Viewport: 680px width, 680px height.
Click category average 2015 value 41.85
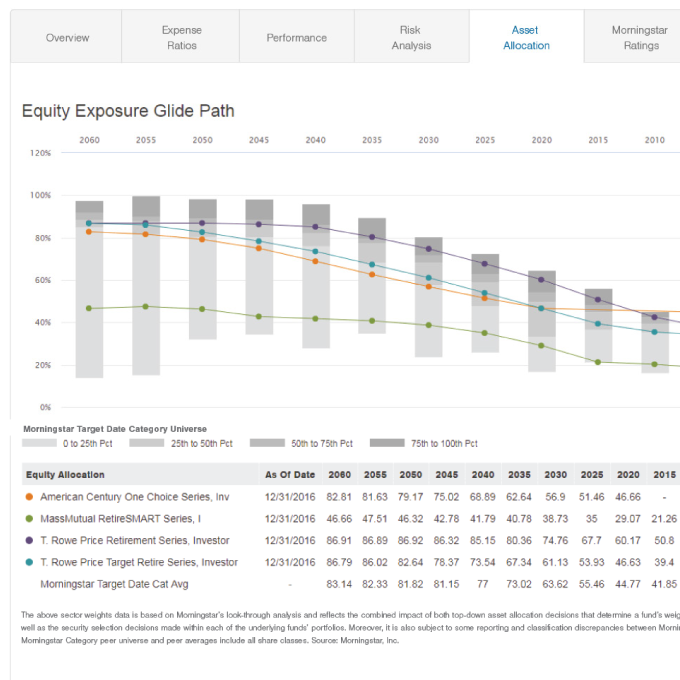664,584
